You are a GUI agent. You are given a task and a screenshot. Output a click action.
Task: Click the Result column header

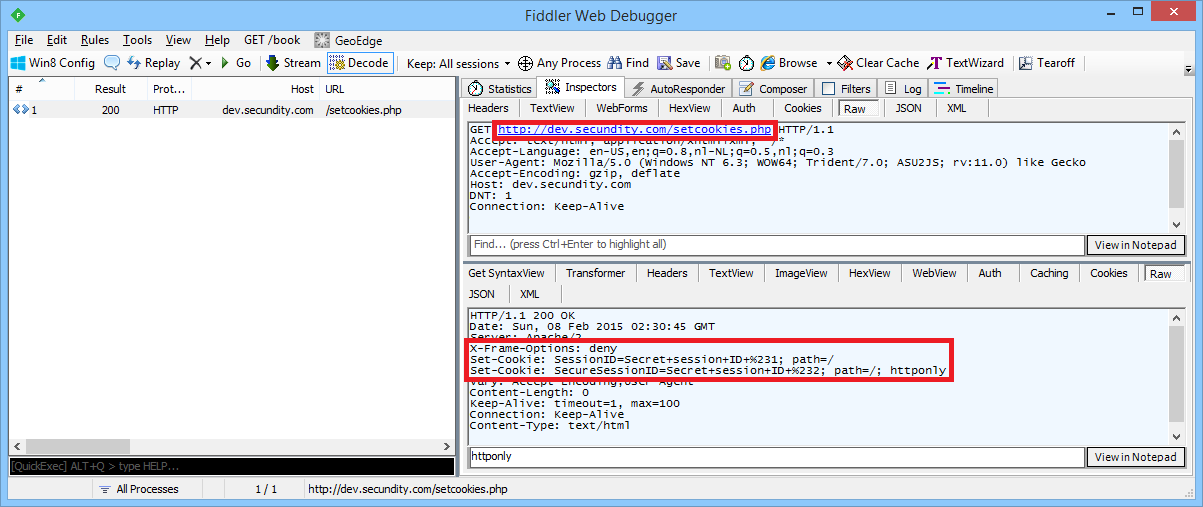[110, 88]
